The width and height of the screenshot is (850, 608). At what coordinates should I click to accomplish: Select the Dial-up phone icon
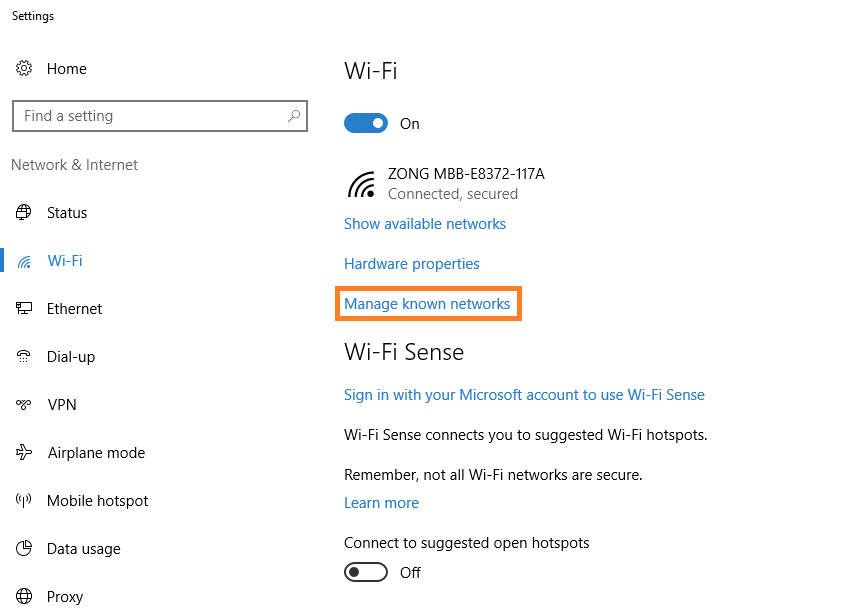pyautogui.click(x=24, y=356)
